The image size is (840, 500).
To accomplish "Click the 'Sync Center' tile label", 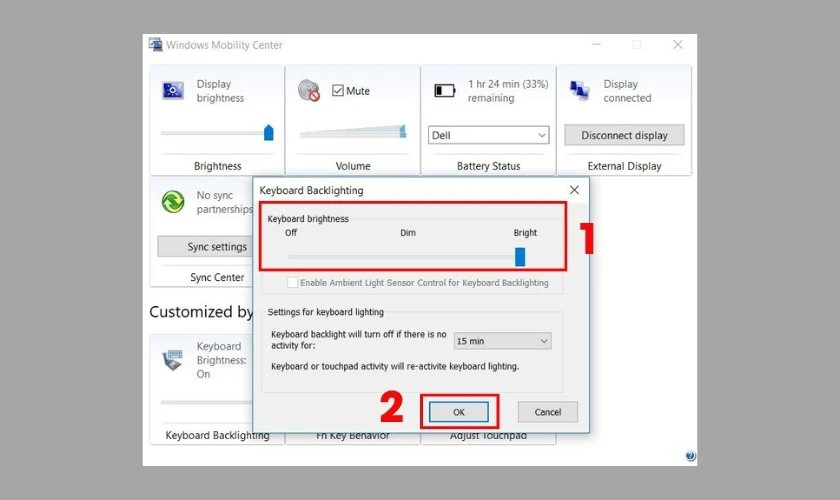I will click(217, 277).
